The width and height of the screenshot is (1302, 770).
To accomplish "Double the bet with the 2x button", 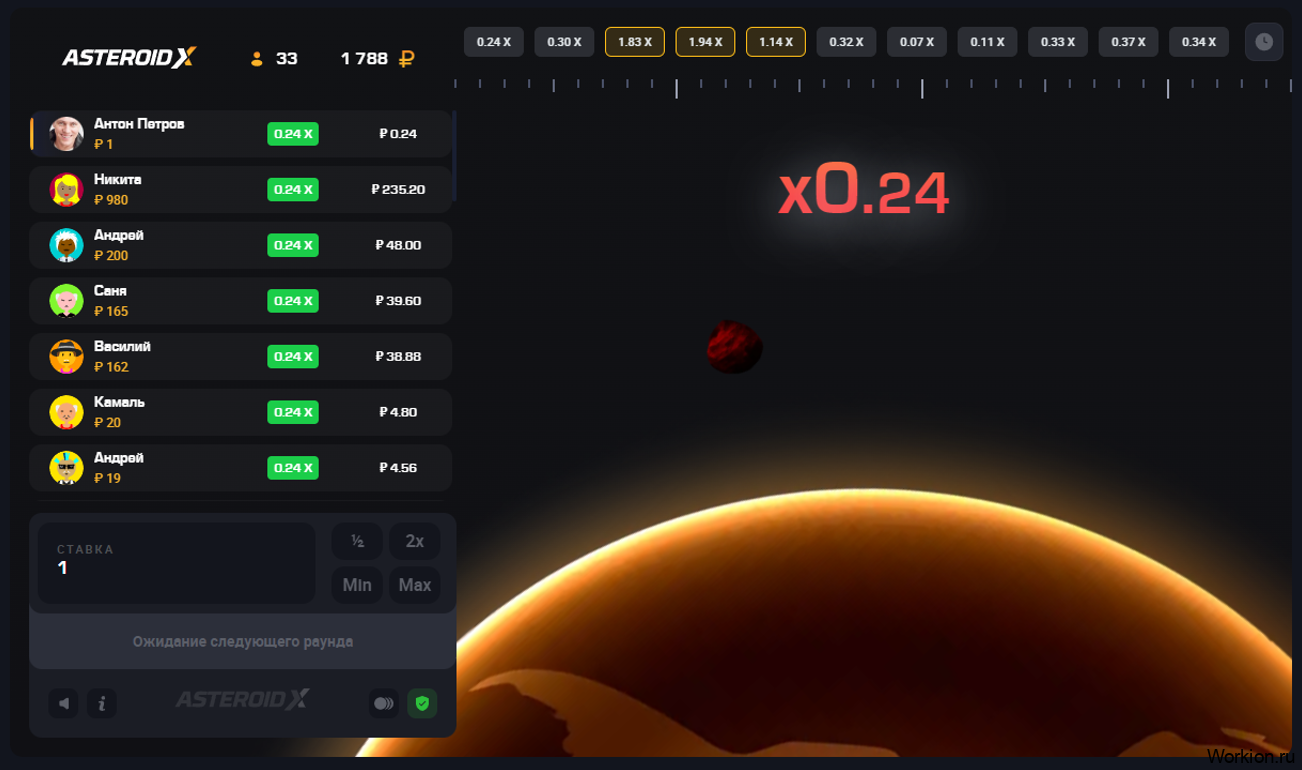I will point(415,541).
